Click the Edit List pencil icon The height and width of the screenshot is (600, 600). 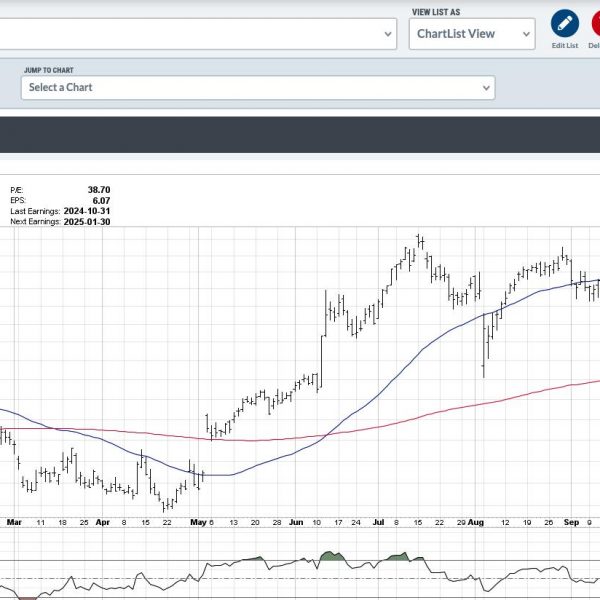[x=564, y=23]
